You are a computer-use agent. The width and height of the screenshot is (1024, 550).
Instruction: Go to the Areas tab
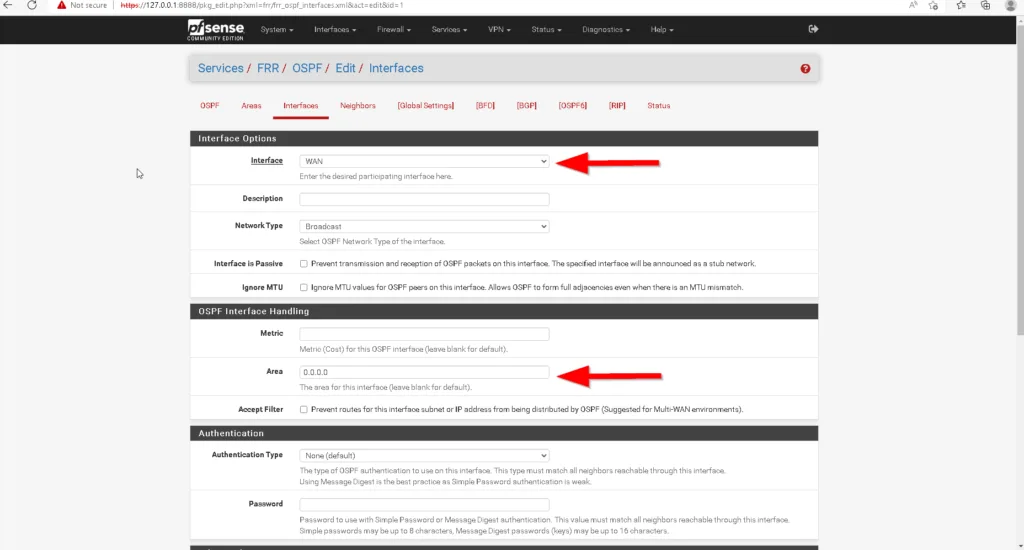coord(251,106)
